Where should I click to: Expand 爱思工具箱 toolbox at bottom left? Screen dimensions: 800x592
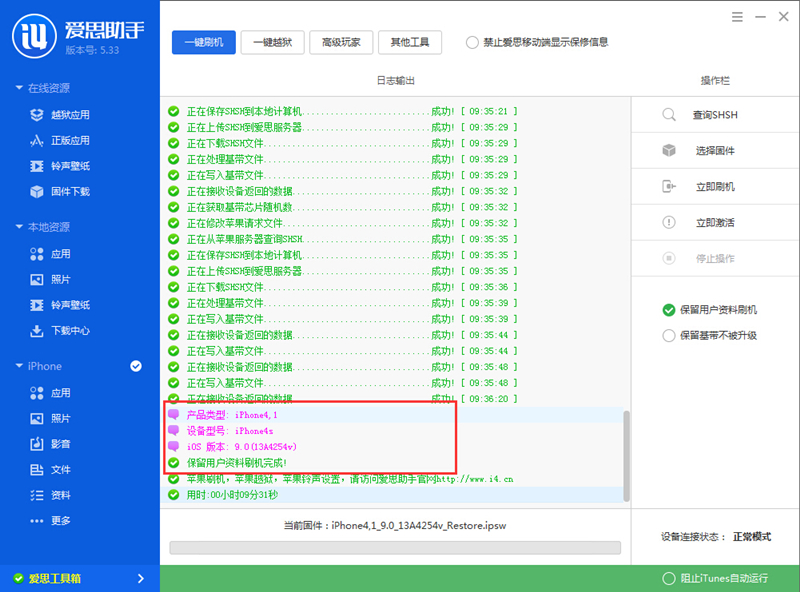[70, 578]
